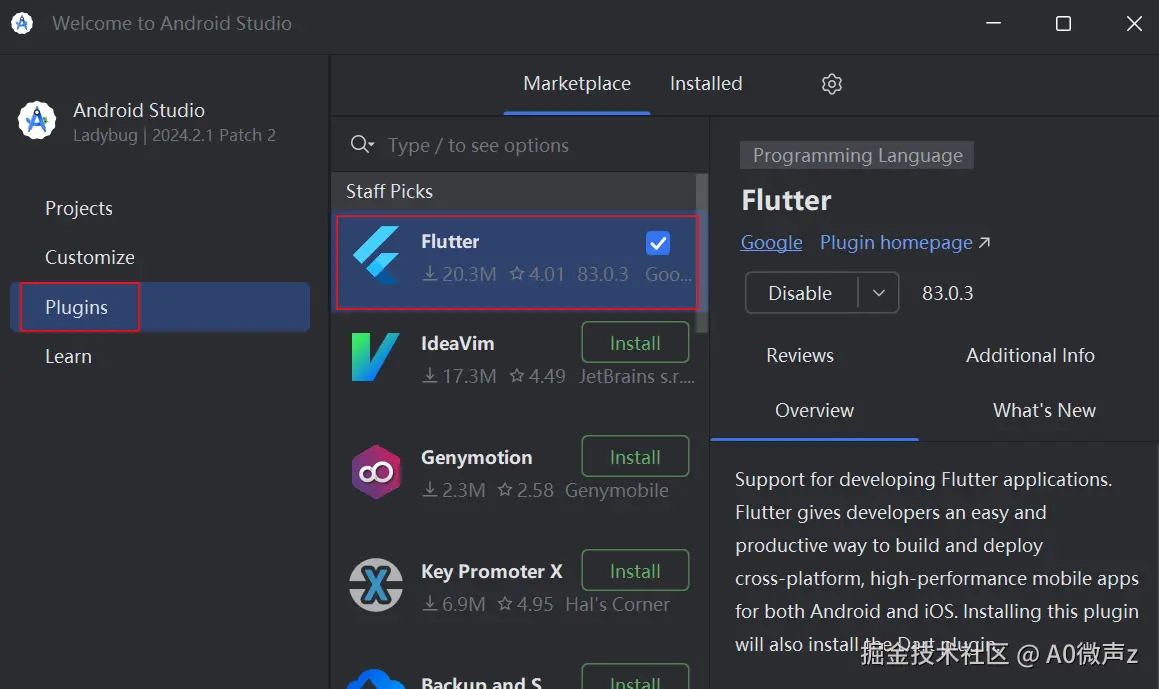The height and width of the screenshot is (689, 1159).
Task: Click the Flutter plugin logo
Action: pyautogui.click(x=377, y=254)
